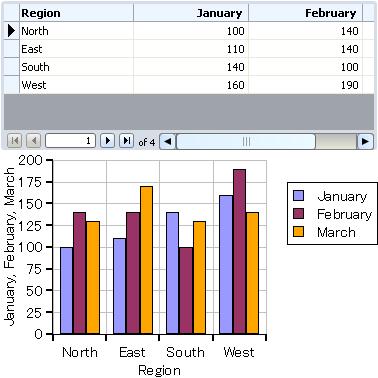The image size is (378, 378).
Task: Click the East region cell
Action: tap(76, 49)
